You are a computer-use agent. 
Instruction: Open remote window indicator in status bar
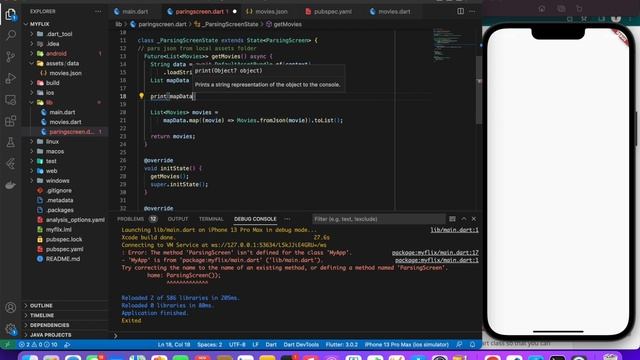pyautogui.click(x=7, y=344)
